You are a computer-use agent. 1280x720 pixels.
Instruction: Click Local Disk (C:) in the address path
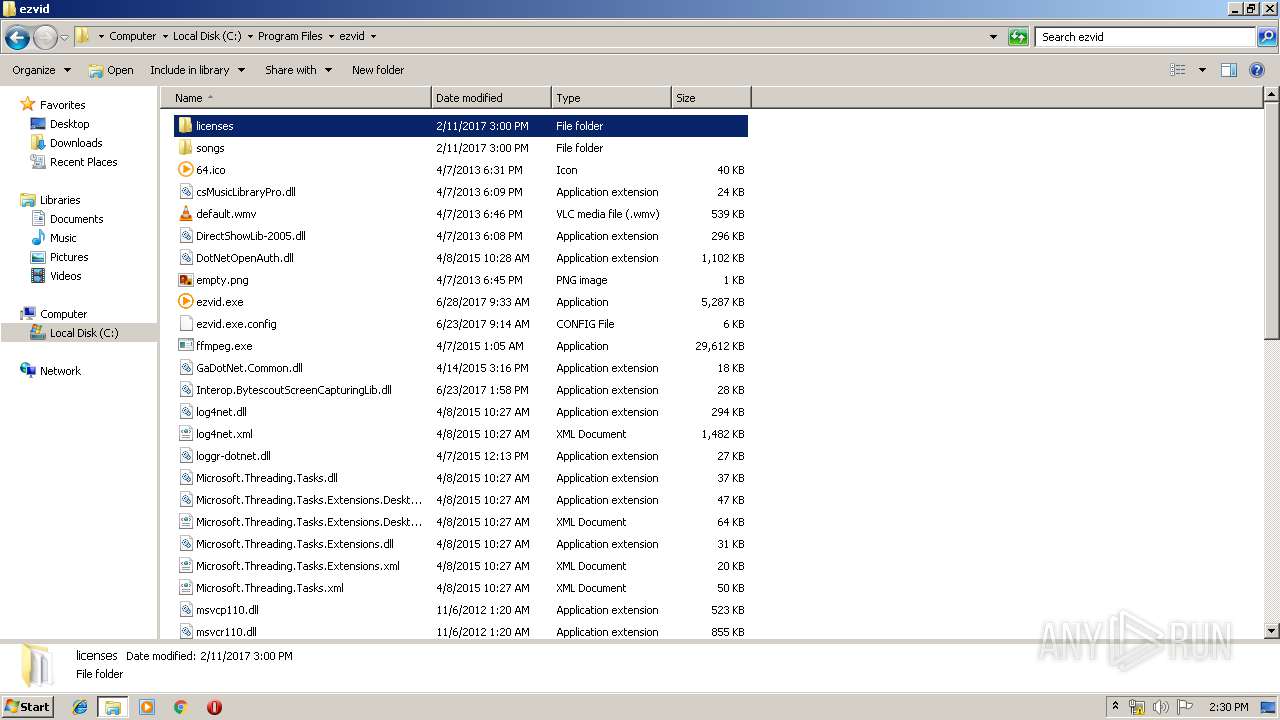(x=207, y=36)
